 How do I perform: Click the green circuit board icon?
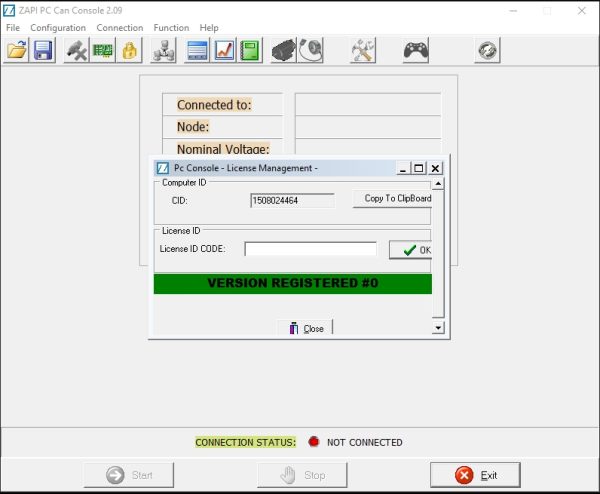pyautogui.click(x=103, y=50)
